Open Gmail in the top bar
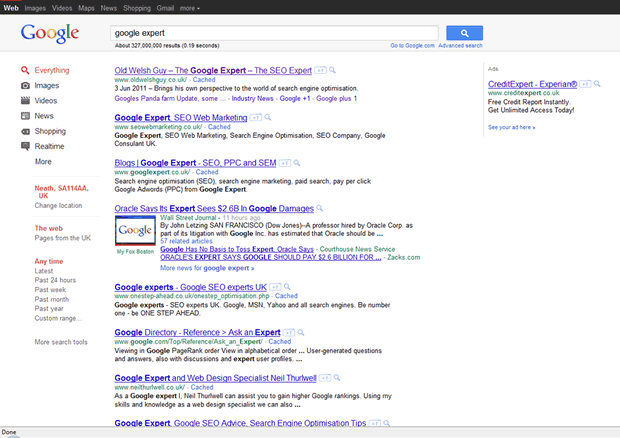620x438 pixels. pyautogui.click(x=165, y=8)
